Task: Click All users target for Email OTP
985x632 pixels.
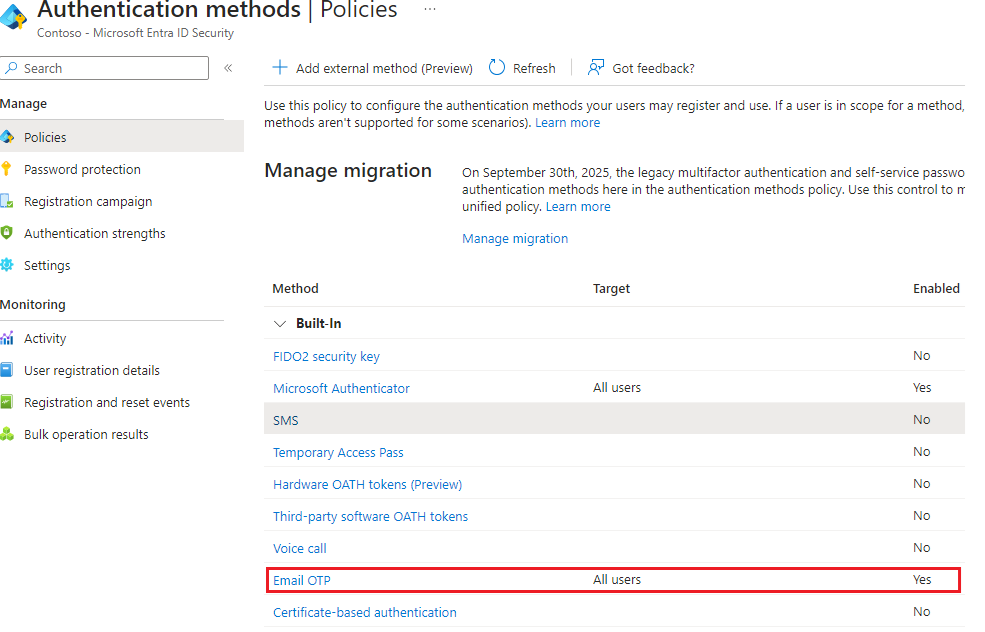Action: (617, 579)
